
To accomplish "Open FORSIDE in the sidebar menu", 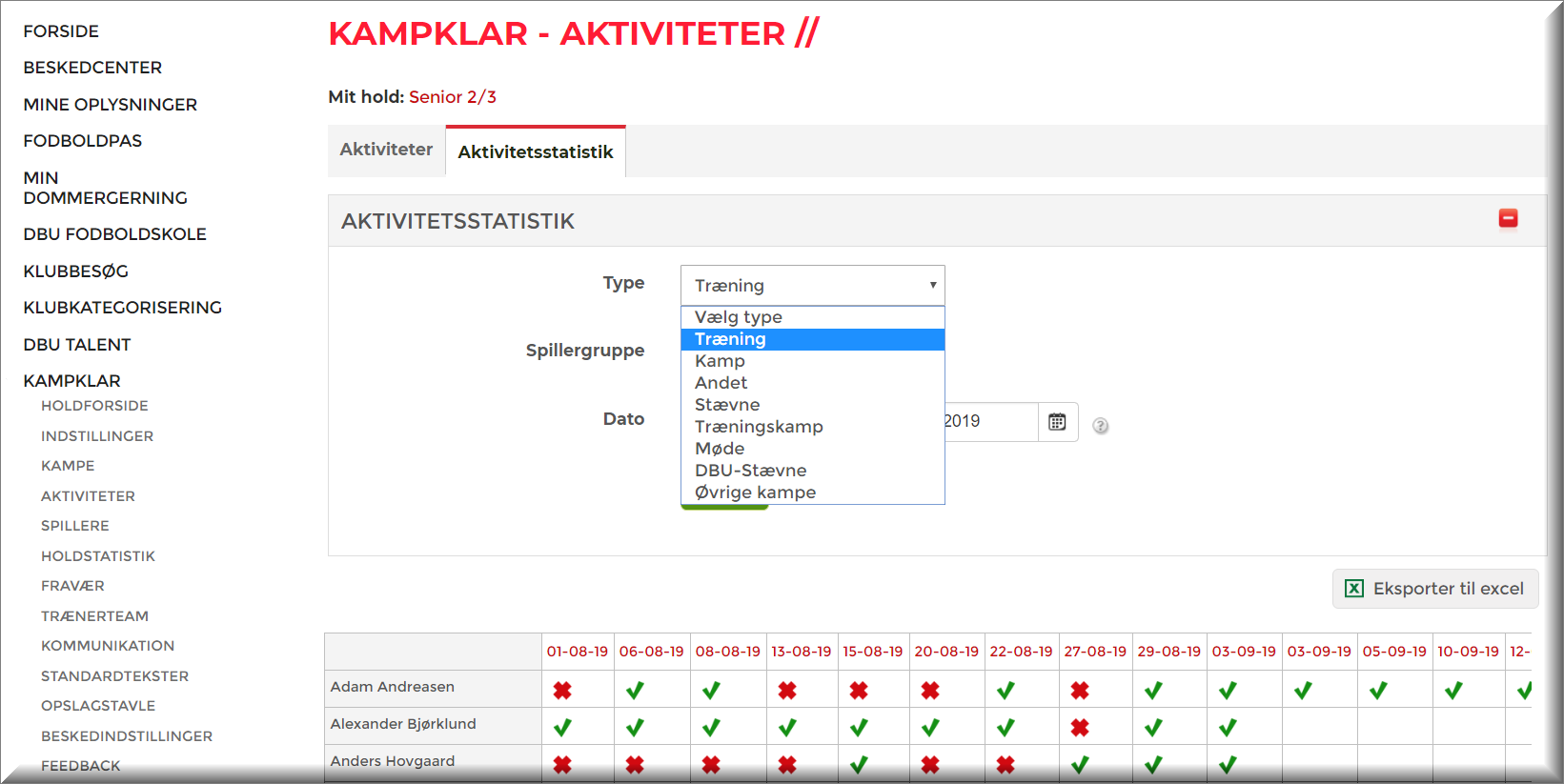I will tap(61, 31).
